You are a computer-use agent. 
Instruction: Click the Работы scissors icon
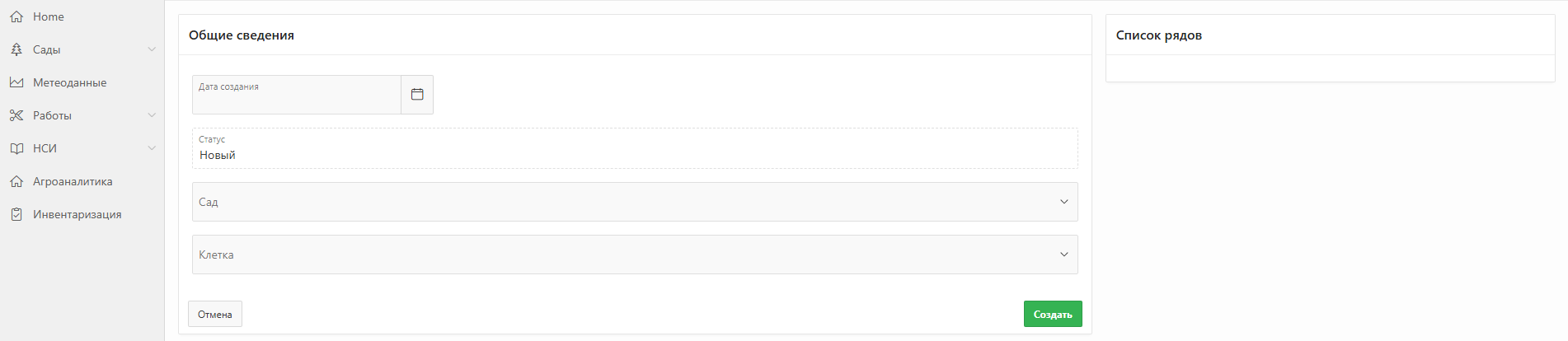click(16, 115)
